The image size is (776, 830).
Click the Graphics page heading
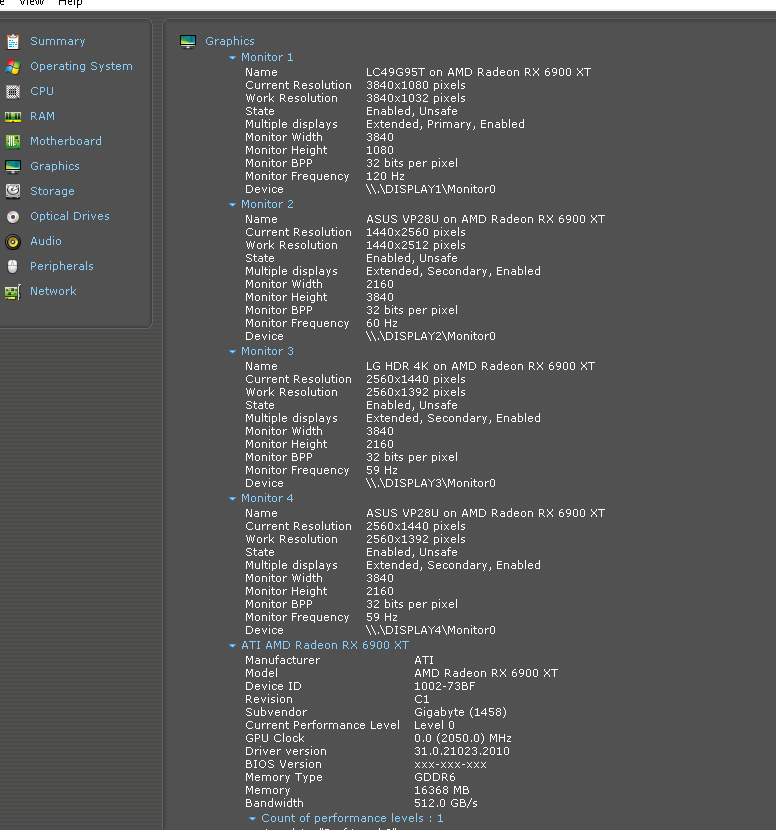tap(230, 41)
